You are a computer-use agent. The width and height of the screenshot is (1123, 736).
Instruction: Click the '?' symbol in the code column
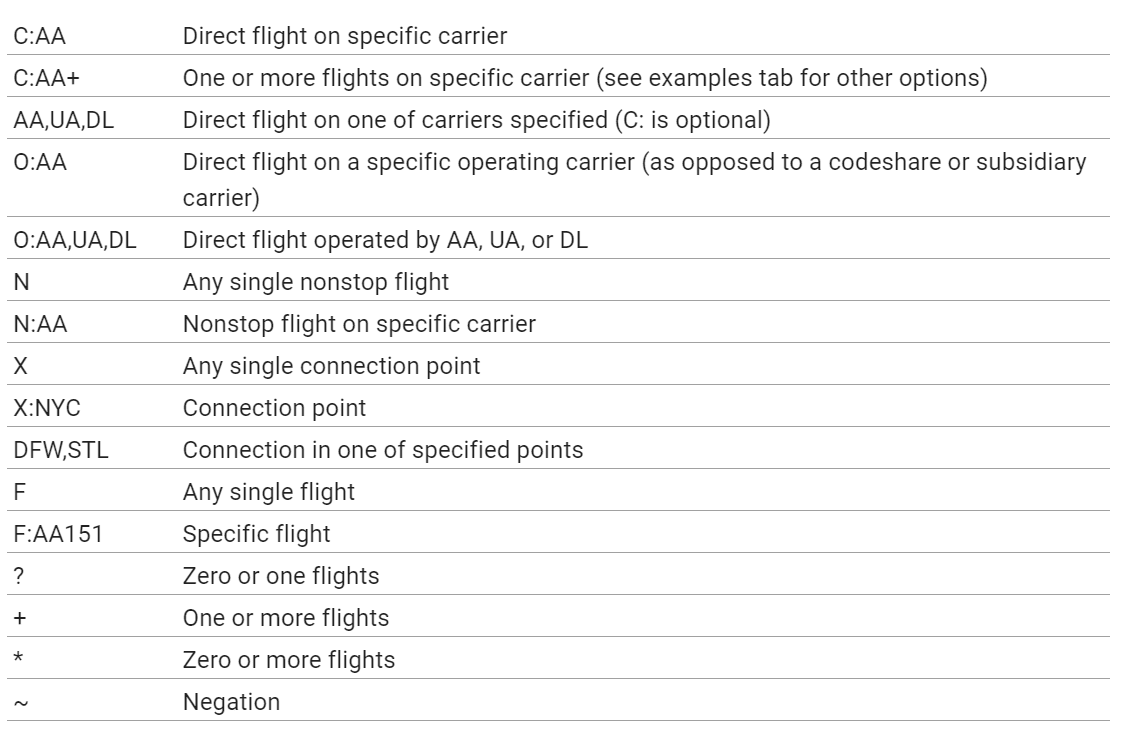18,576
